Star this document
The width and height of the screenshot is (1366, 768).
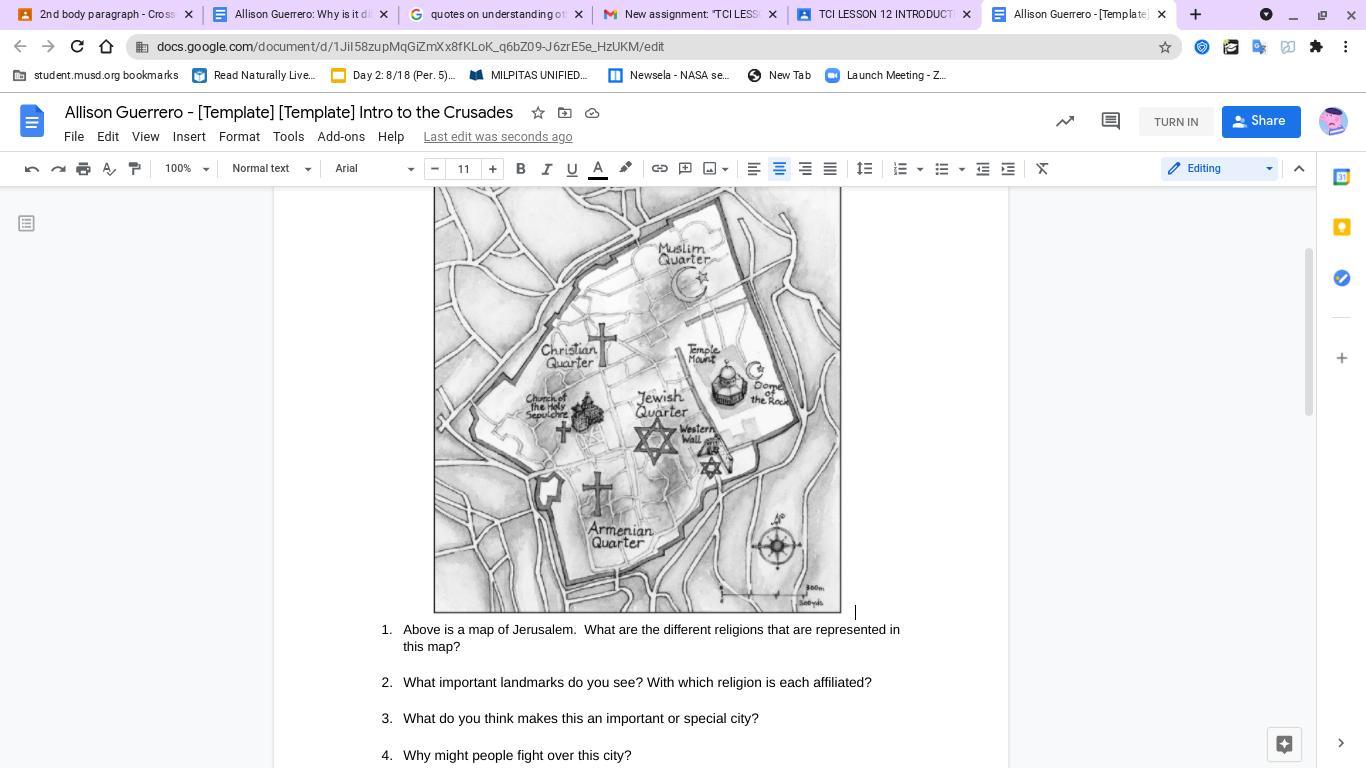coord(538,113)
